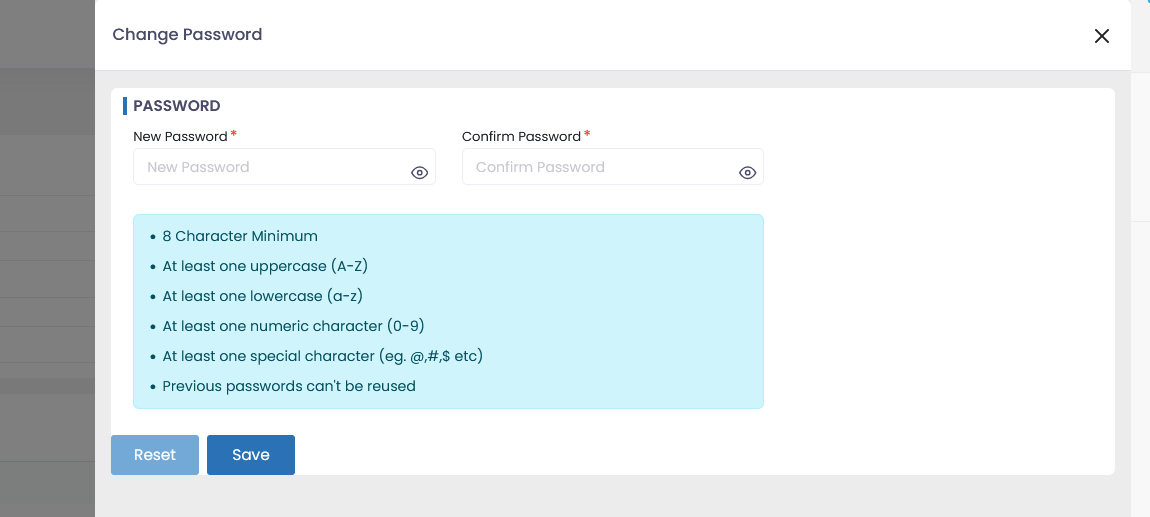Click the previous passwords can't be reused rule
The height and width of the screenshot is (517, 1150).
(288, 386)
